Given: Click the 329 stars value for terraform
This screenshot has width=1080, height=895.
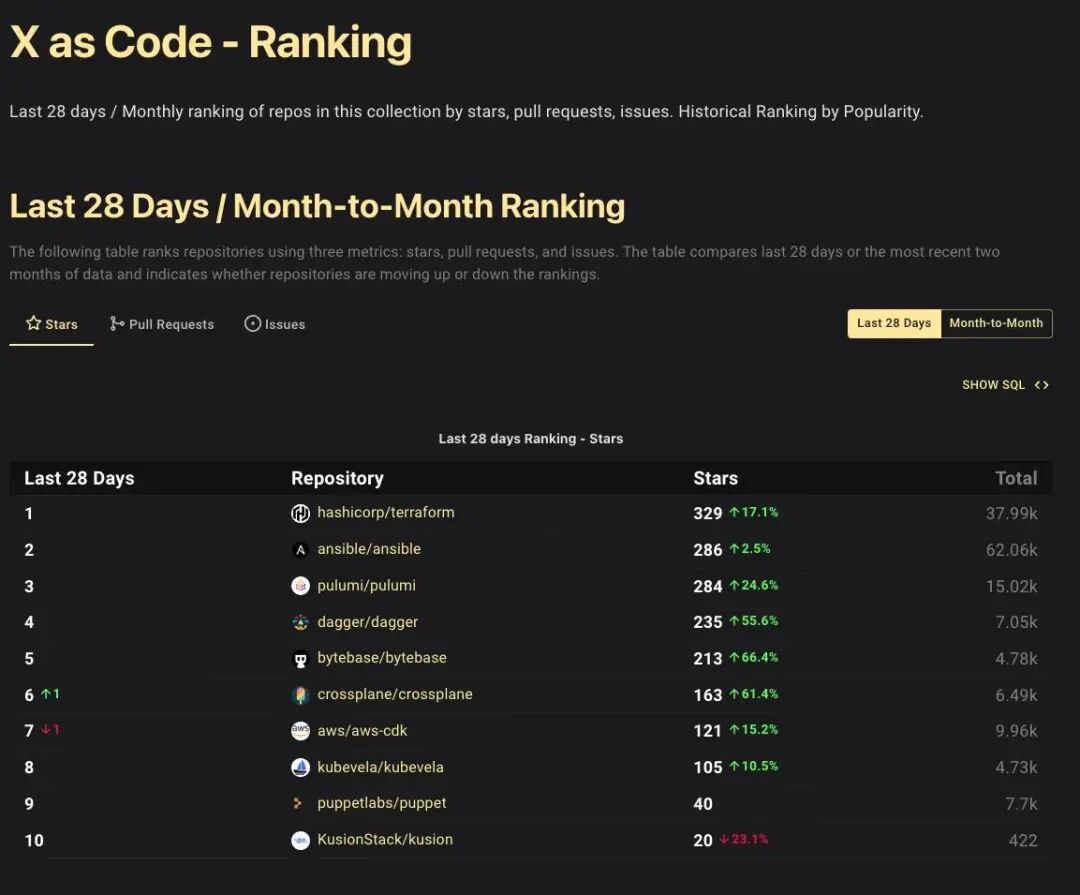Looking at the screenshot, I should [x=707, y=513].
